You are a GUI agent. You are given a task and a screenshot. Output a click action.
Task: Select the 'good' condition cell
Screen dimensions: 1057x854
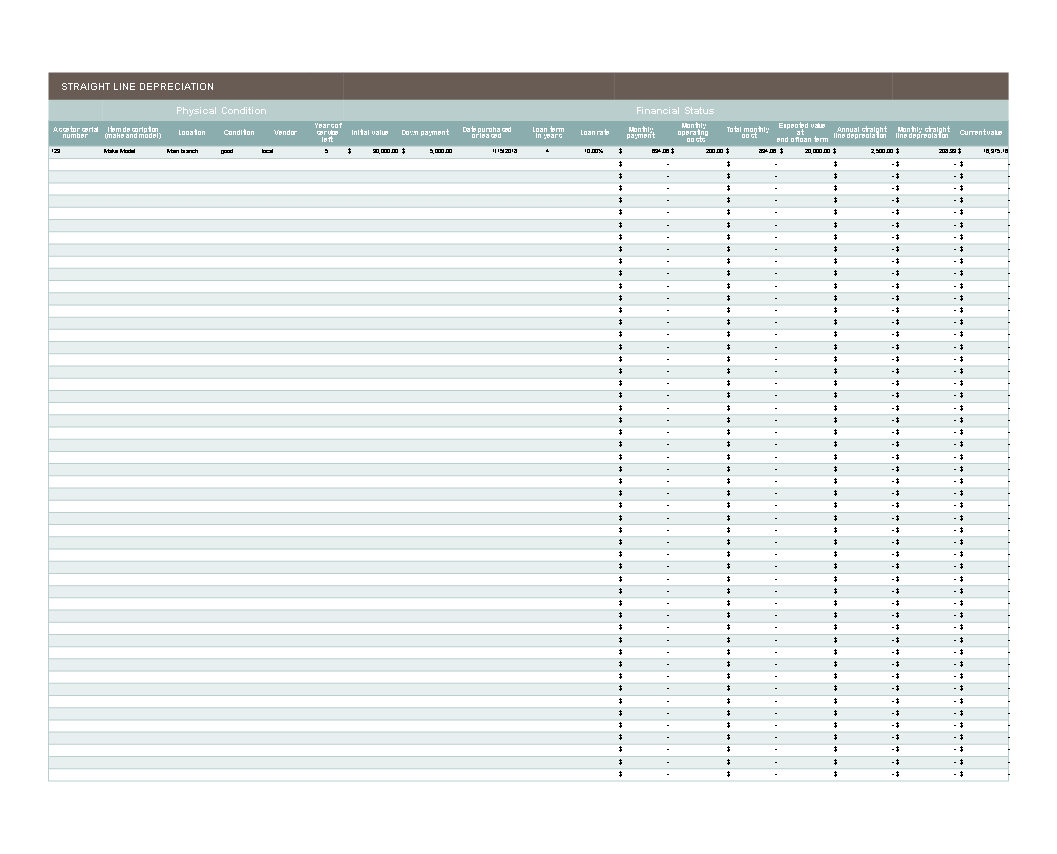[x=226, y=151]
